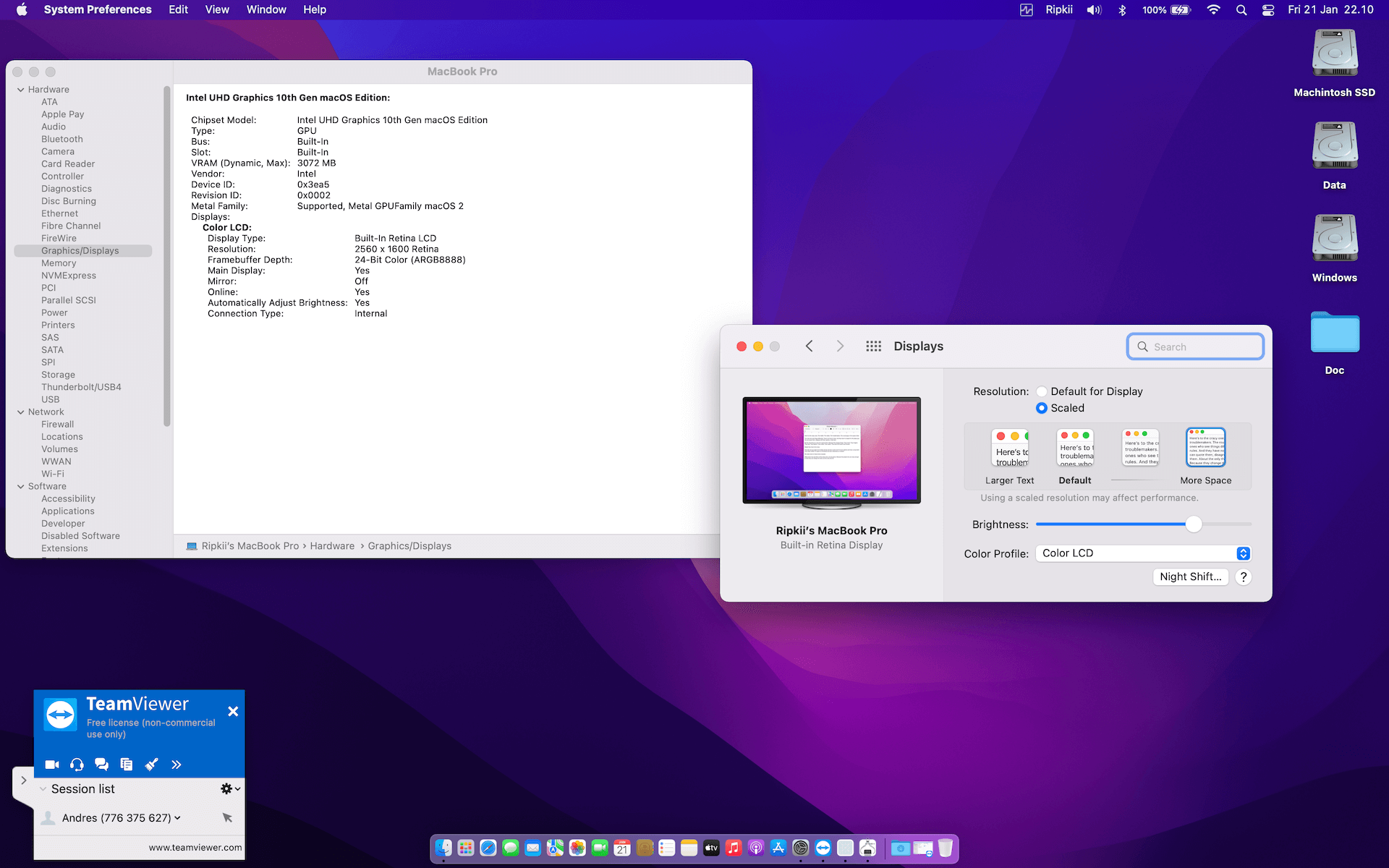Open Edit menu in menu bar

pos(178,10)
